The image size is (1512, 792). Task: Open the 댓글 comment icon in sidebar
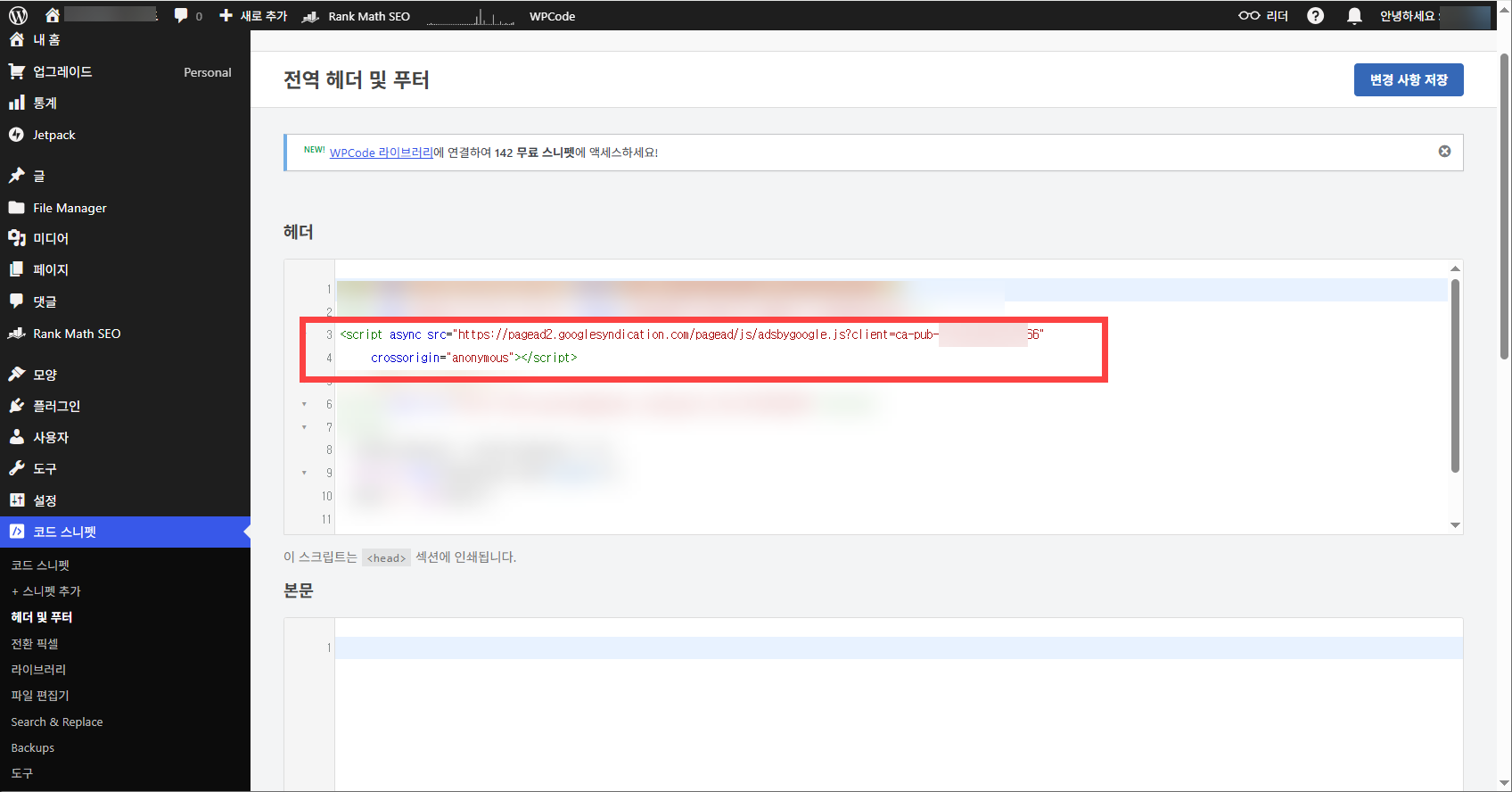click(16, 301)
